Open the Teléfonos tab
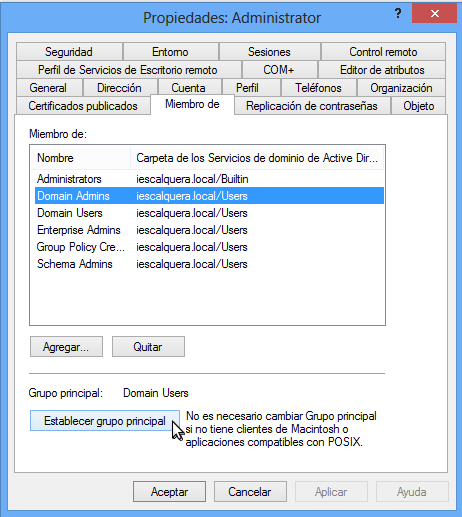 click(x=319, y=88)
